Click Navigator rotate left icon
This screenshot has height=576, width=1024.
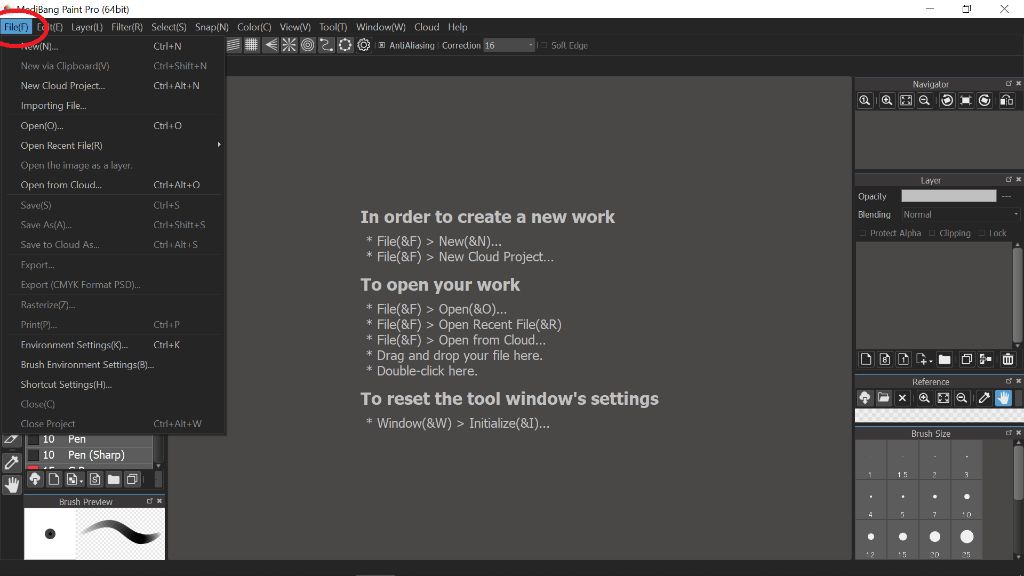click(947, 101)
